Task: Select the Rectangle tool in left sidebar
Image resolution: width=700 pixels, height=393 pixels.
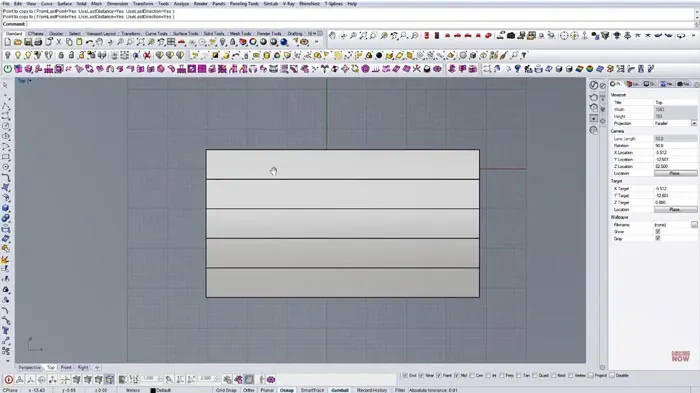Action: click(x=6, y=157)
